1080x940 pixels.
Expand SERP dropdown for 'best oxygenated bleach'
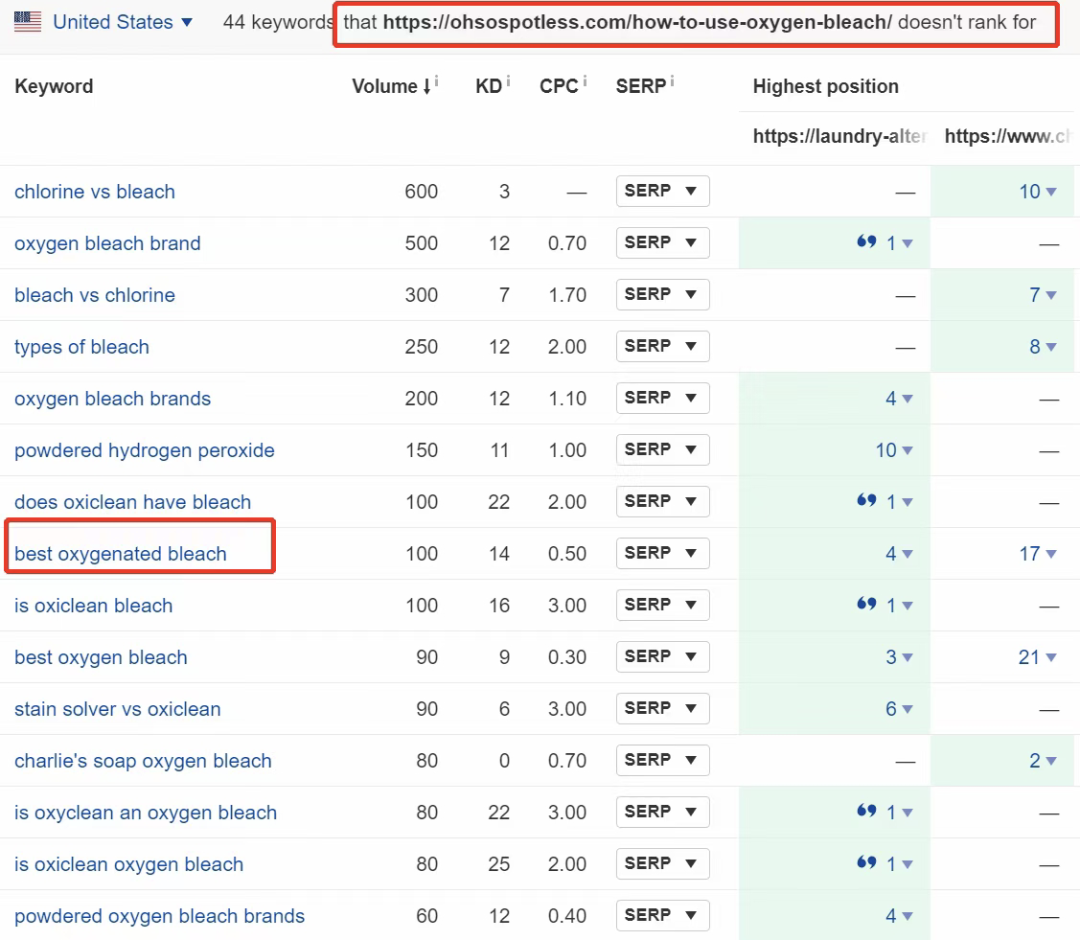pos(662,553)
